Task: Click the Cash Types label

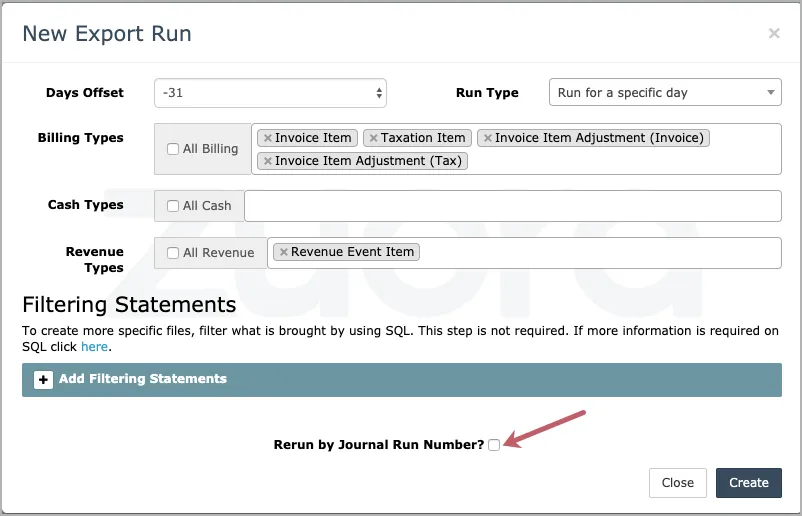Action: coord(85,205)
